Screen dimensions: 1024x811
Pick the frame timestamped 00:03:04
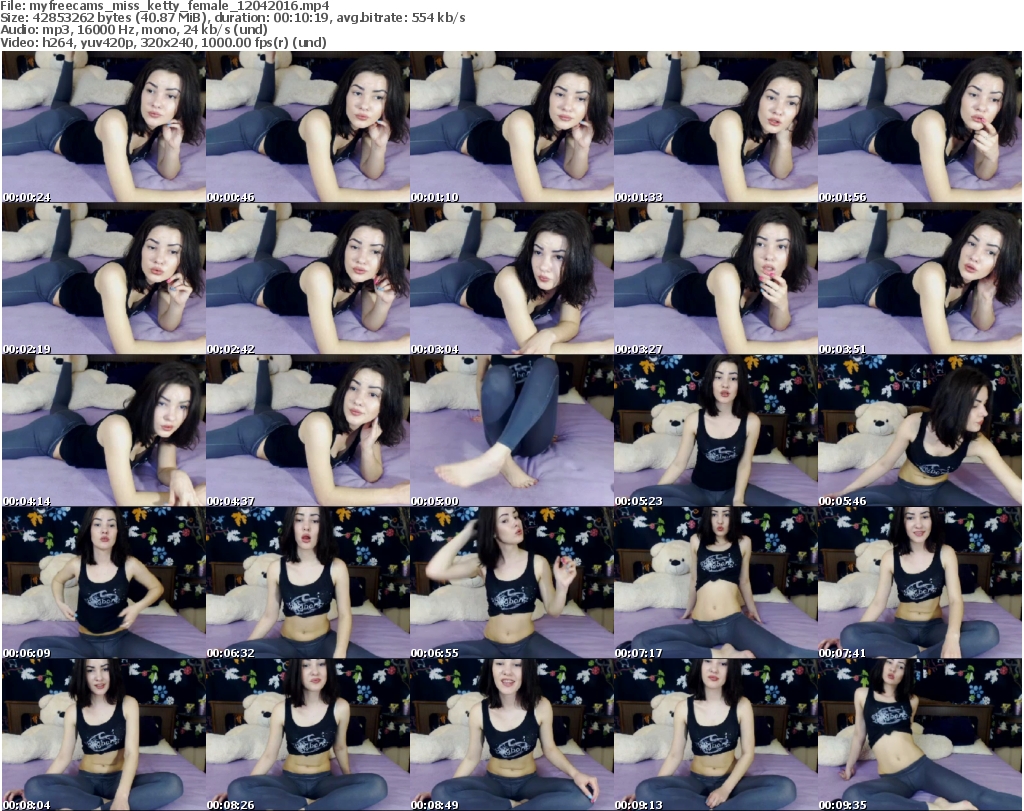511,279
